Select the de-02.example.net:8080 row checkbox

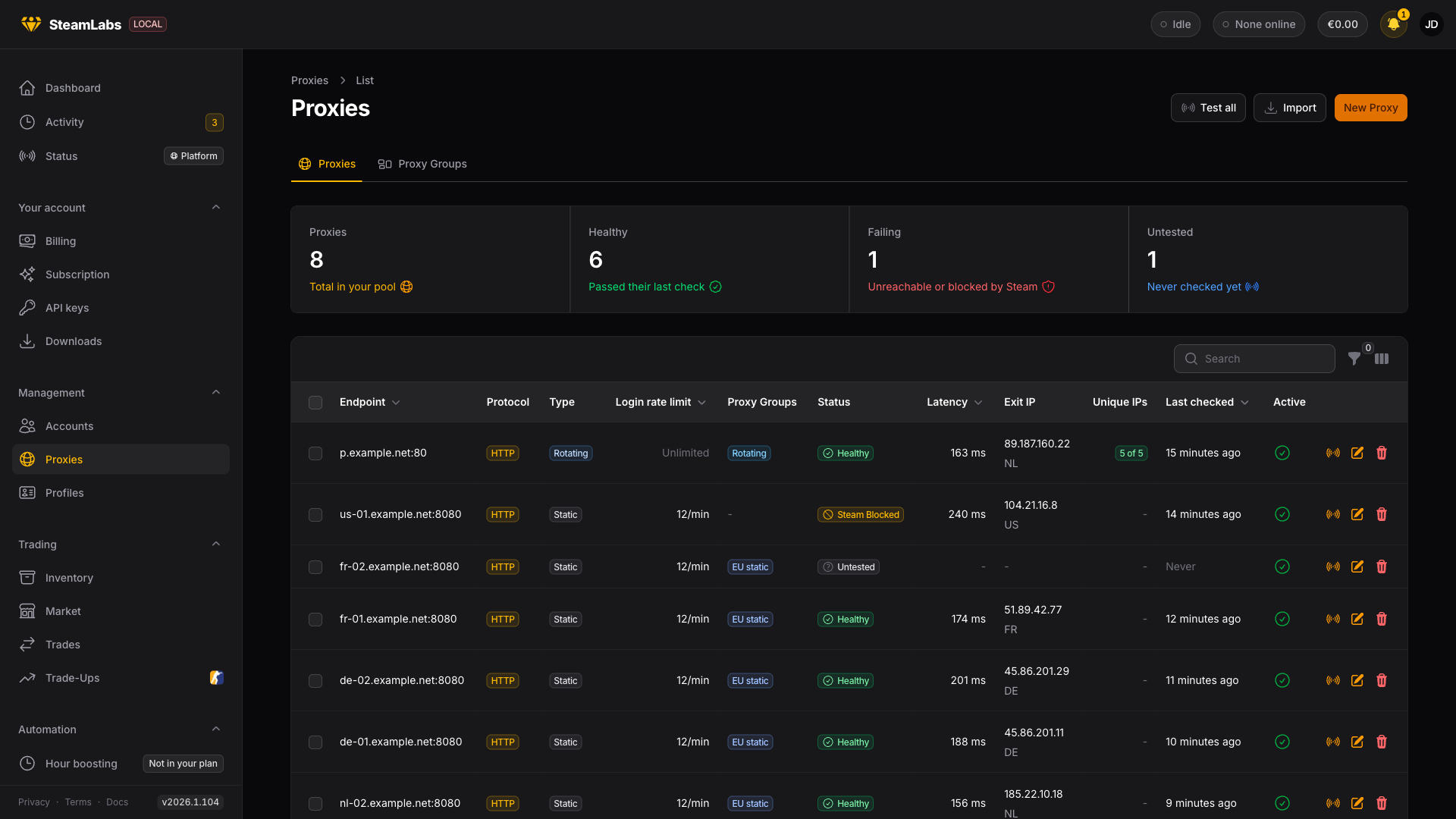pos(315,681)
